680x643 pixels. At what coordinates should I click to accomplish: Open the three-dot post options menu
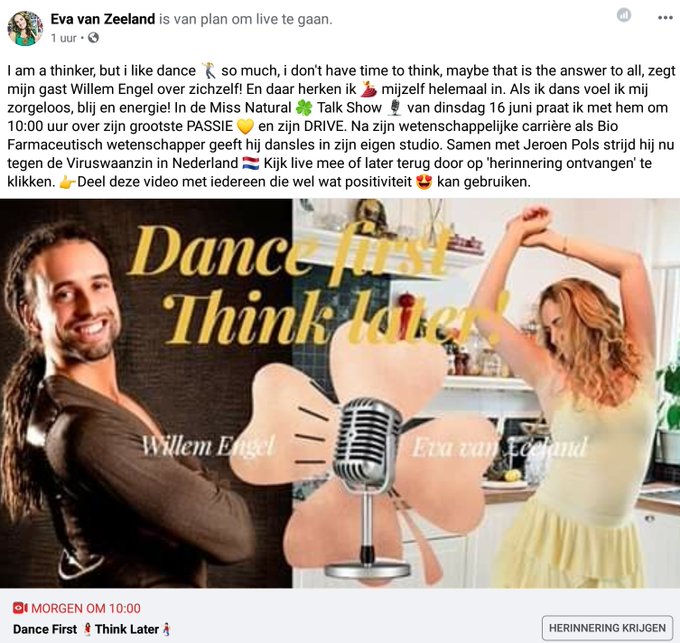coord(665,18)
